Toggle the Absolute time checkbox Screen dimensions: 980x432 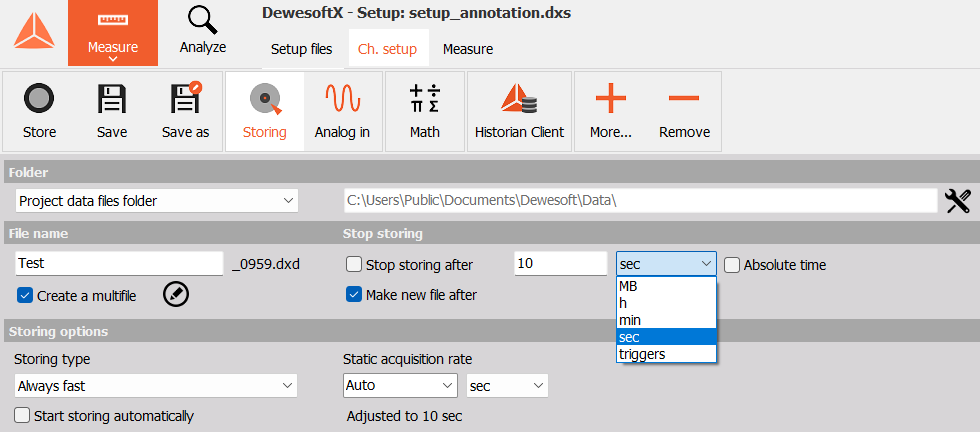732,265
